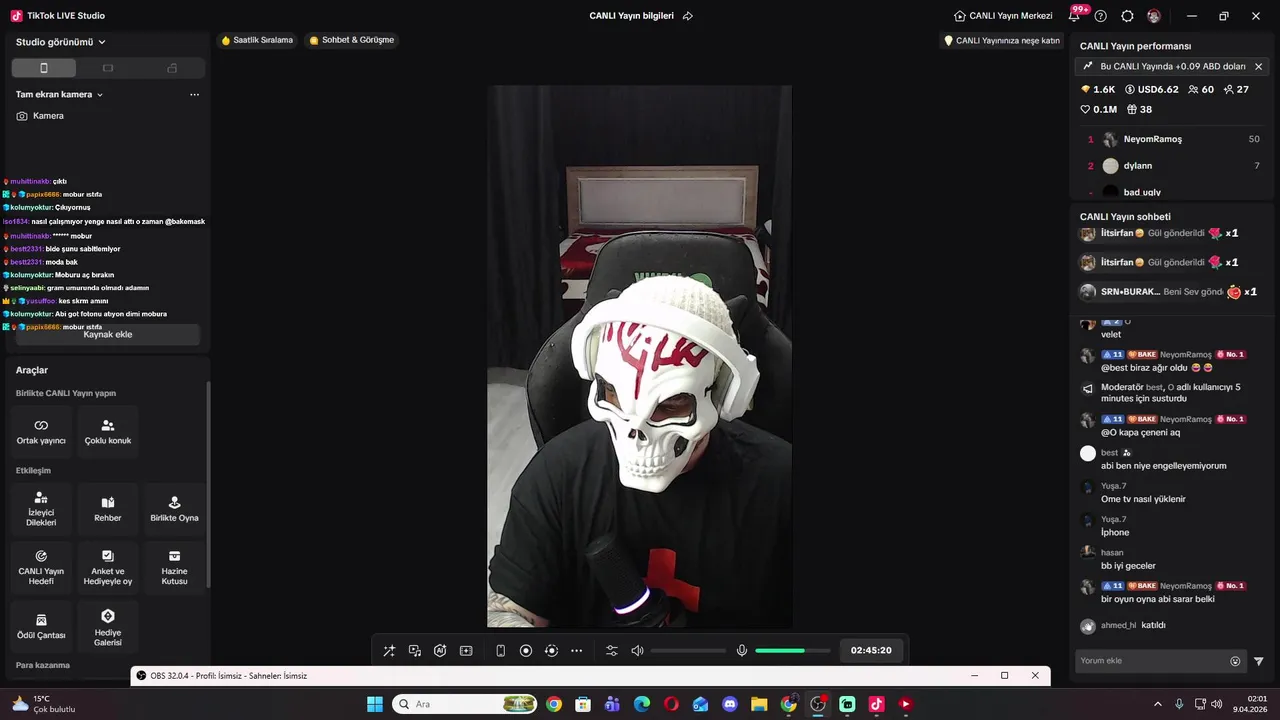Expand the Tam ekran kamera scene dropdown
Viewport: 1280px width, 720px height.
[60, 94]
